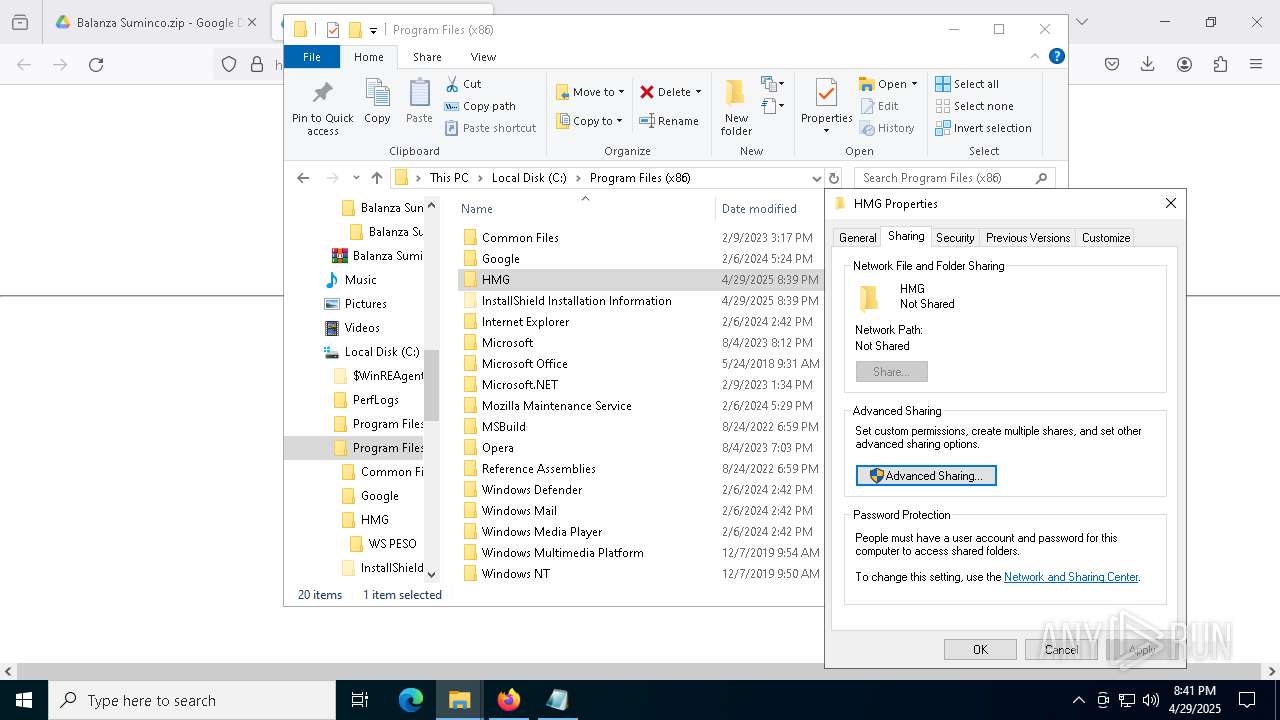
Task: Select the Windows Defender folder
Action: 640,490
